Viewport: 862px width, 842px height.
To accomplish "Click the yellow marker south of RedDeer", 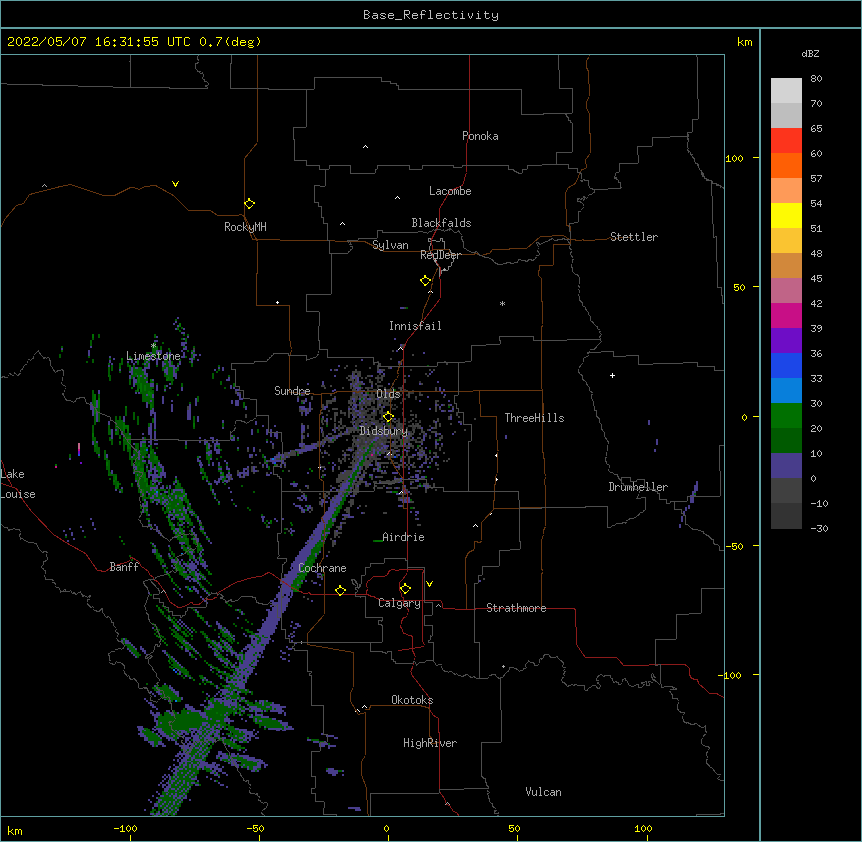I will tap(425, 281).
